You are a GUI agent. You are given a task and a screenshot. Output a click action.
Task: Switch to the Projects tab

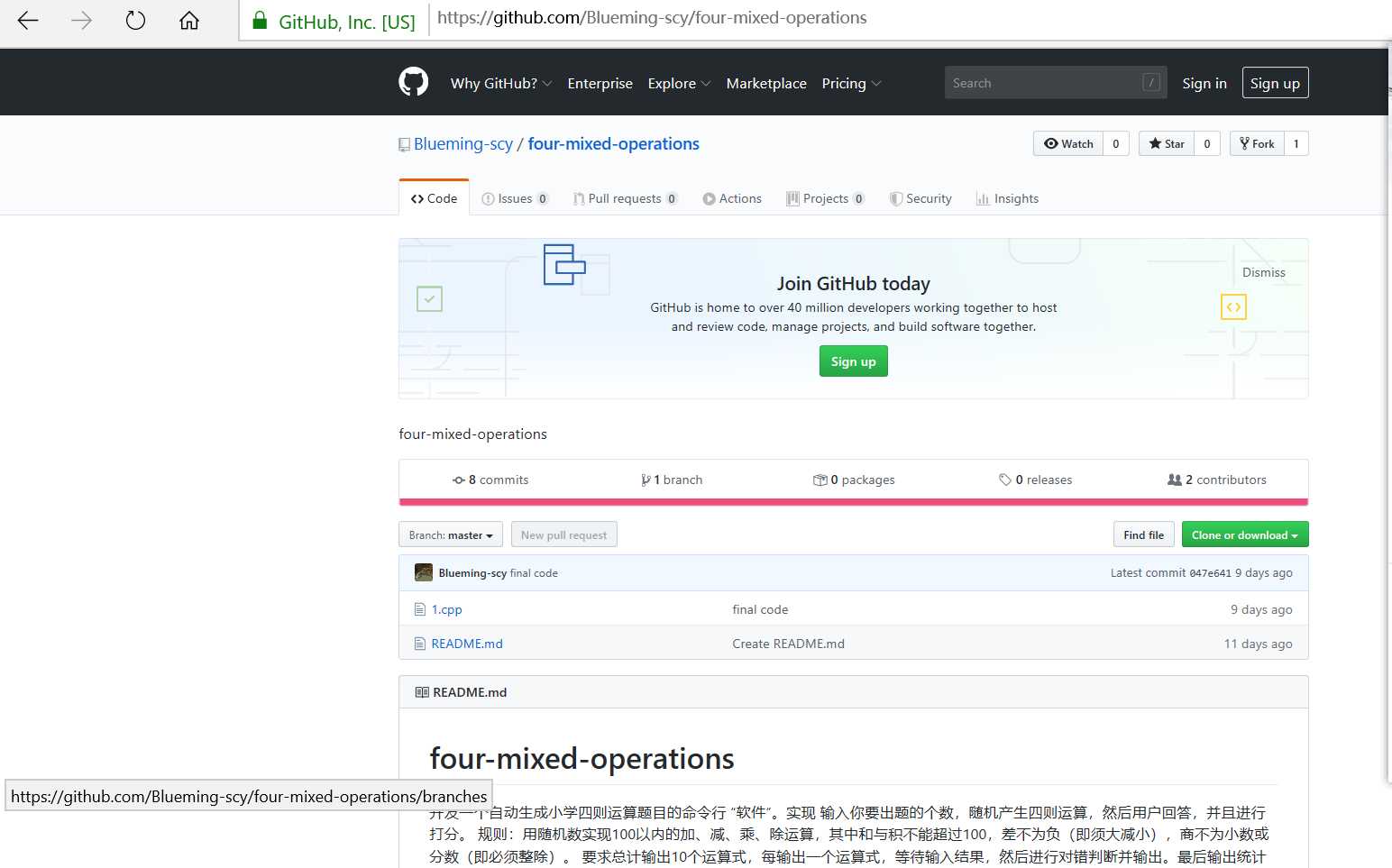click(825, 198)
